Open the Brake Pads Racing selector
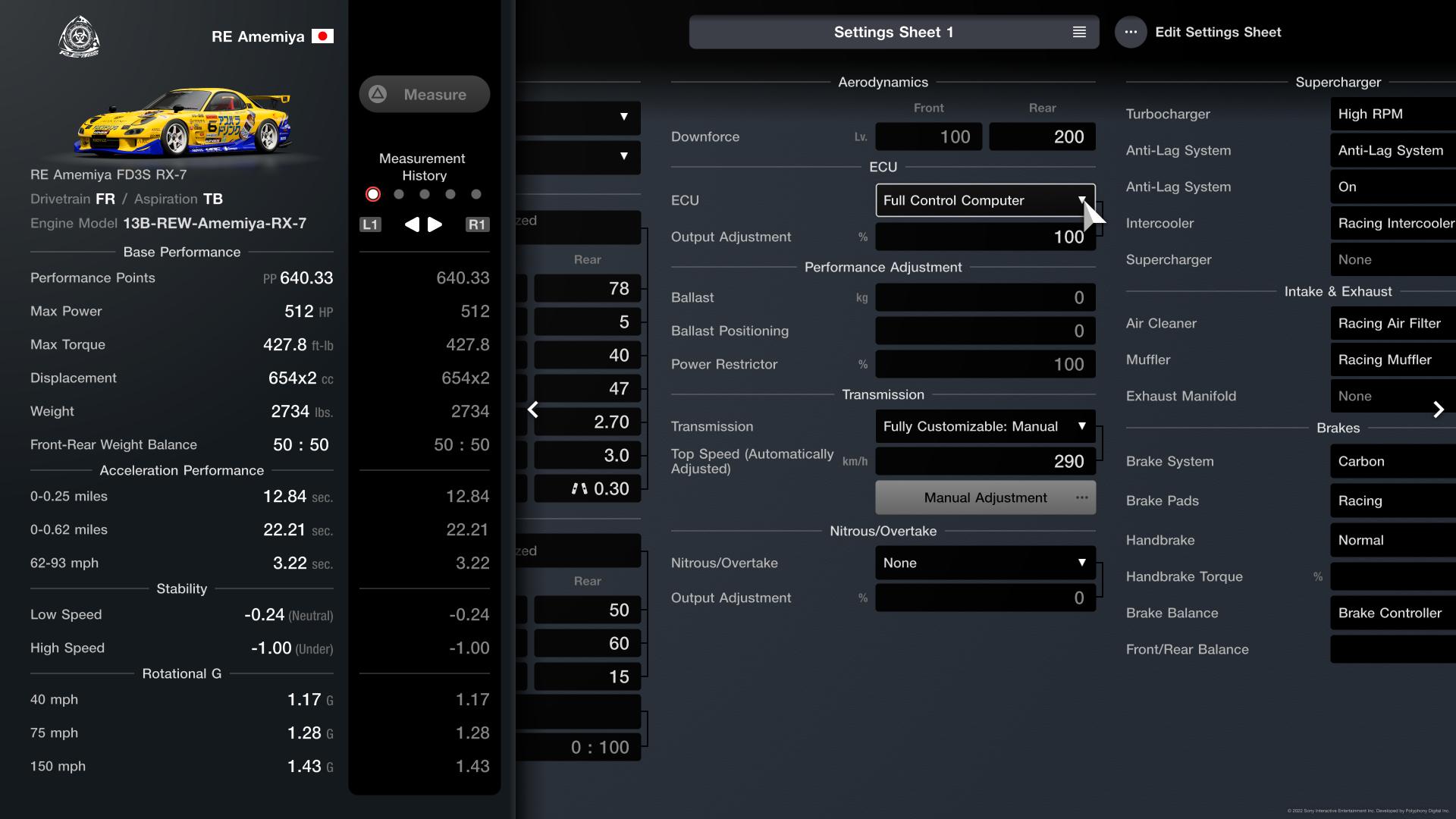The width and height of the screenshot is (1456, 819). point(1393,500)
